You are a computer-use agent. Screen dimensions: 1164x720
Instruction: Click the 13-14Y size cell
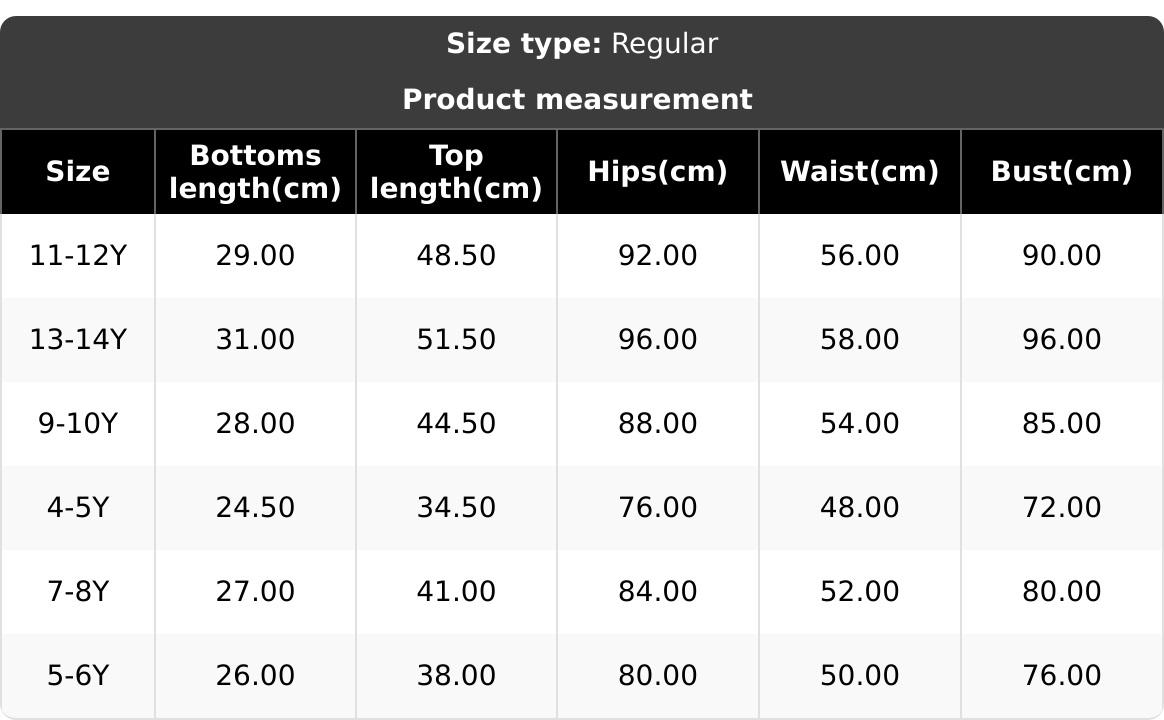click(x=78, y=340)
